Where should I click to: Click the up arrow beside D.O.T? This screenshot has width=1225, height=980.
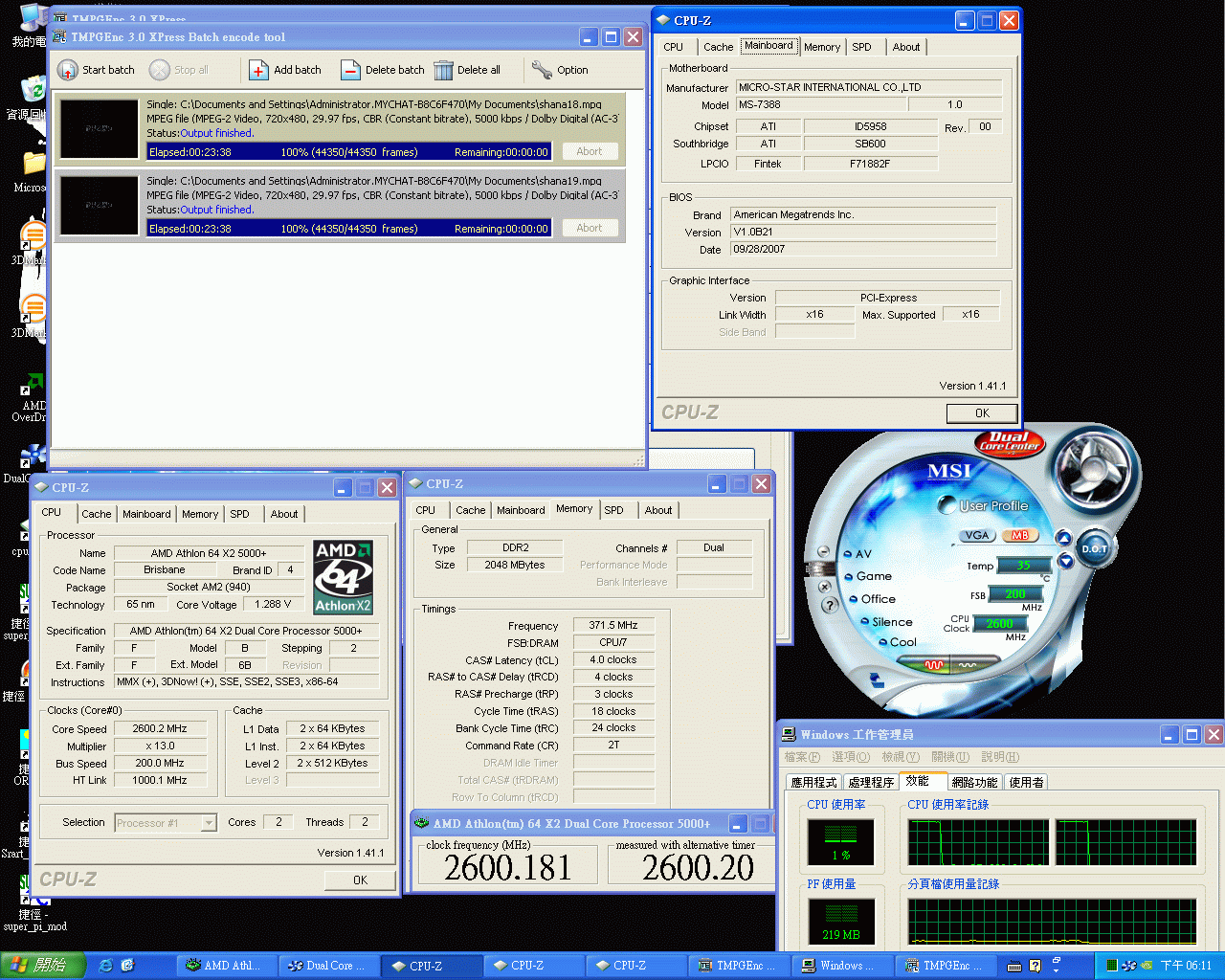1063,539
